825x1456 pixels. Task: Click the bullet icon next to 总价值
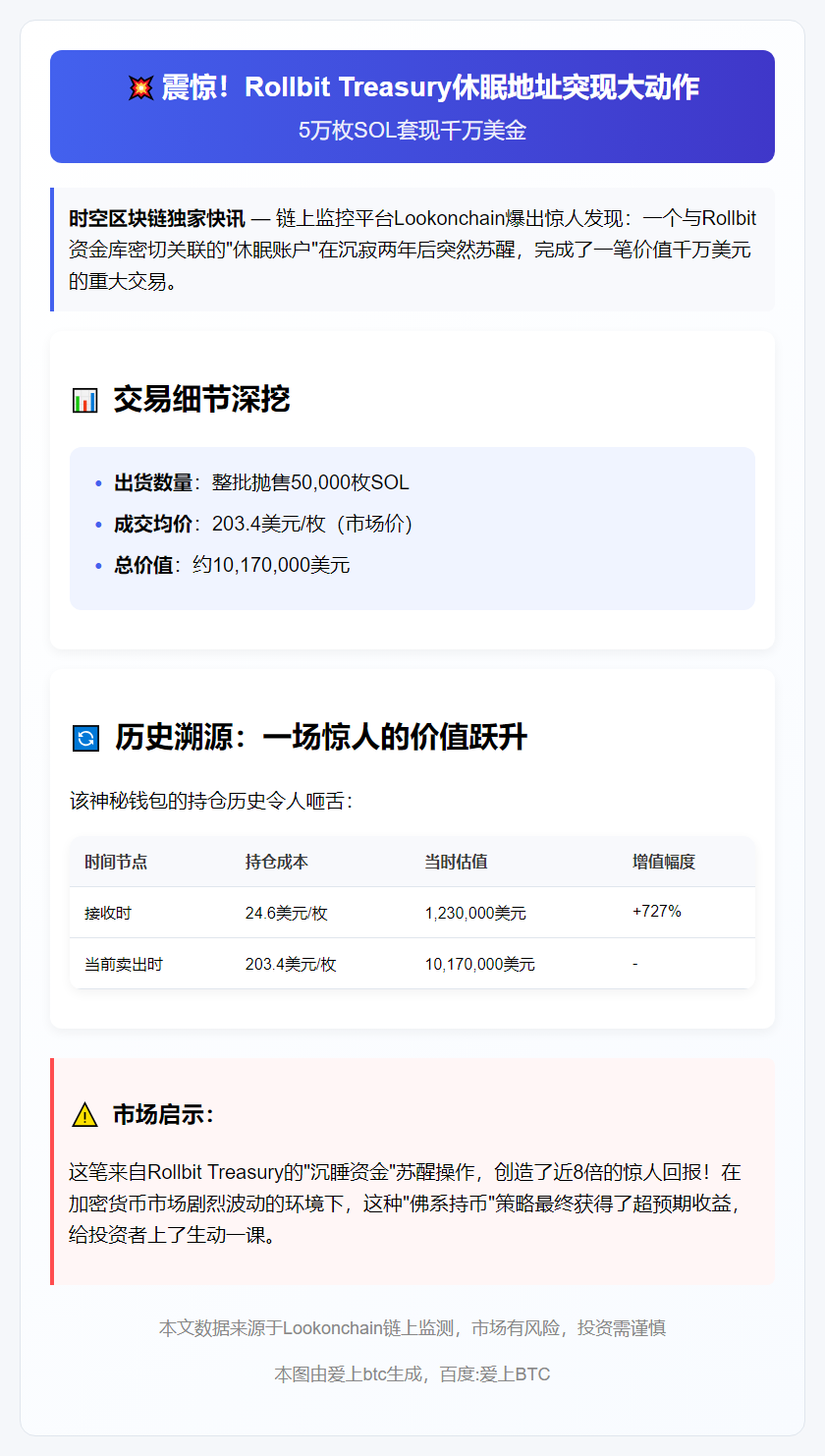click(96, 565)
